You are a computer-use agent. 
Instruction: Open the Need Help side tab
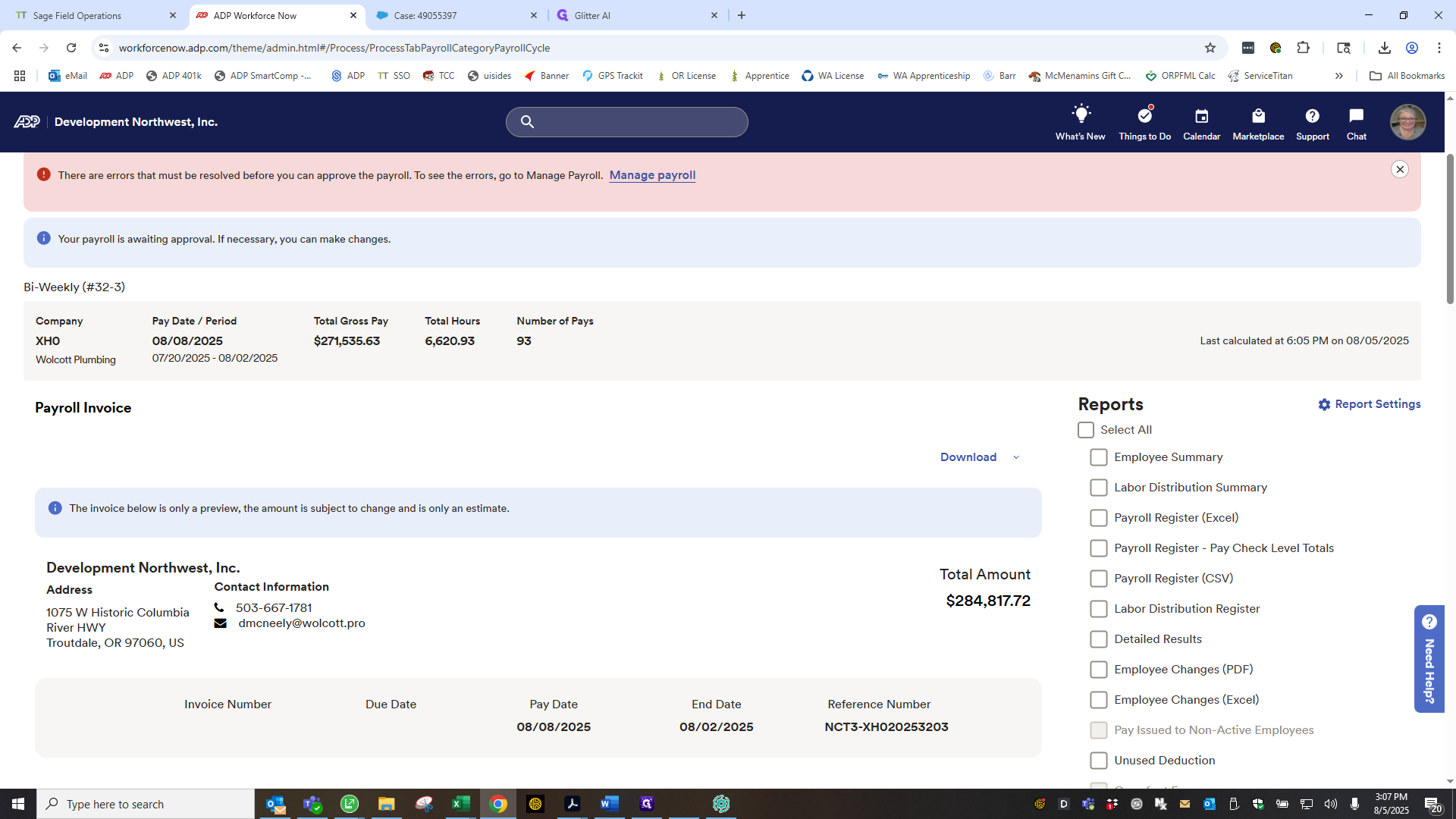point(1429,659)
